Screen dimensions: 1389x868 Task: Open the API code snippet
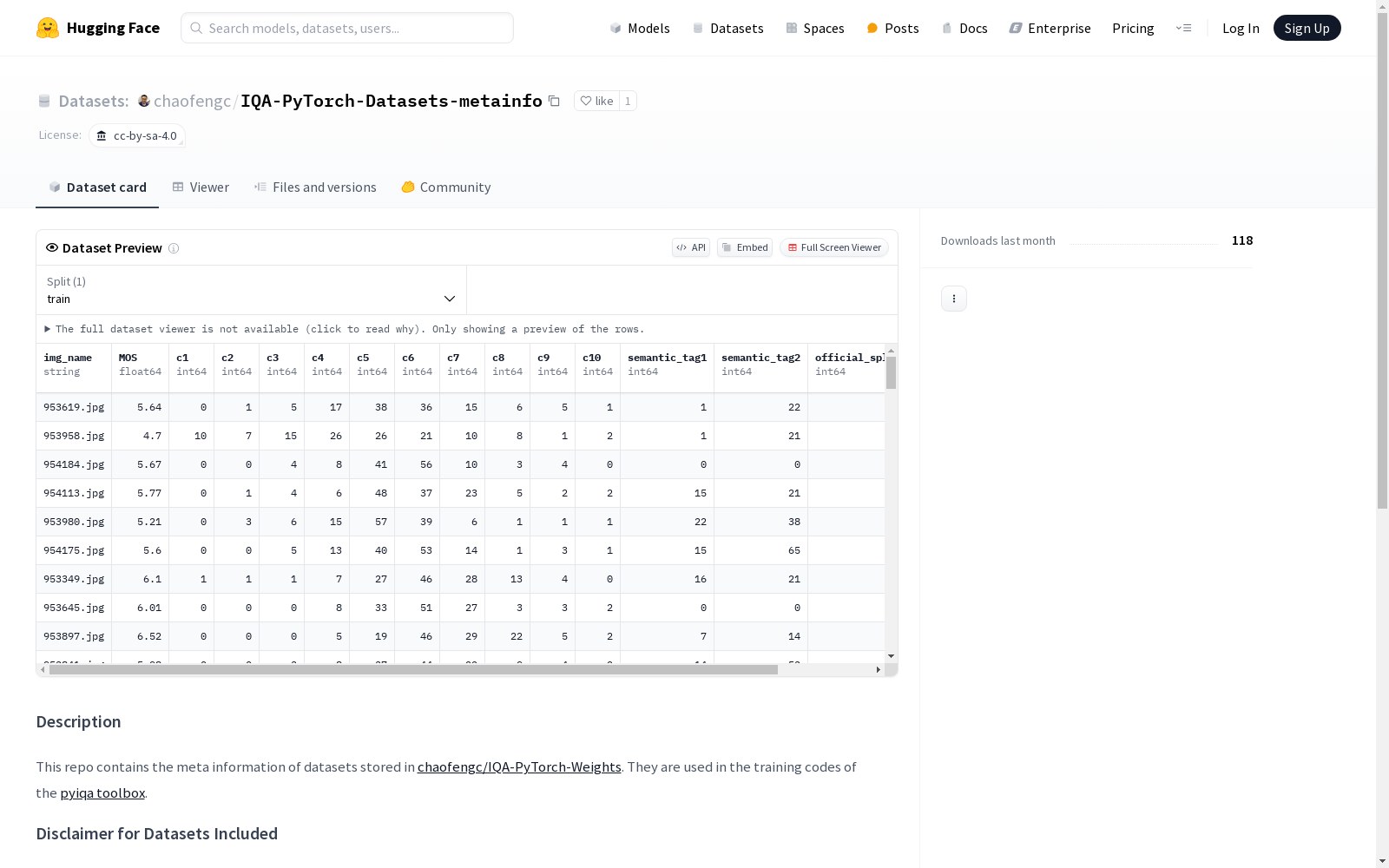tap(691, 247)
